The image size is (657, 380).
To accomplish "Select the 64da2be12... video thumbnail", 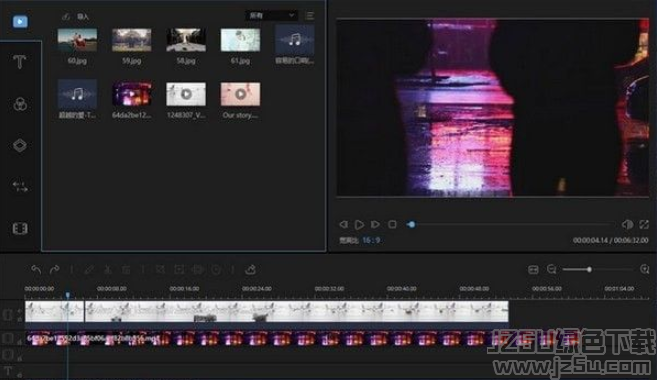I will [x=132, y=94].
